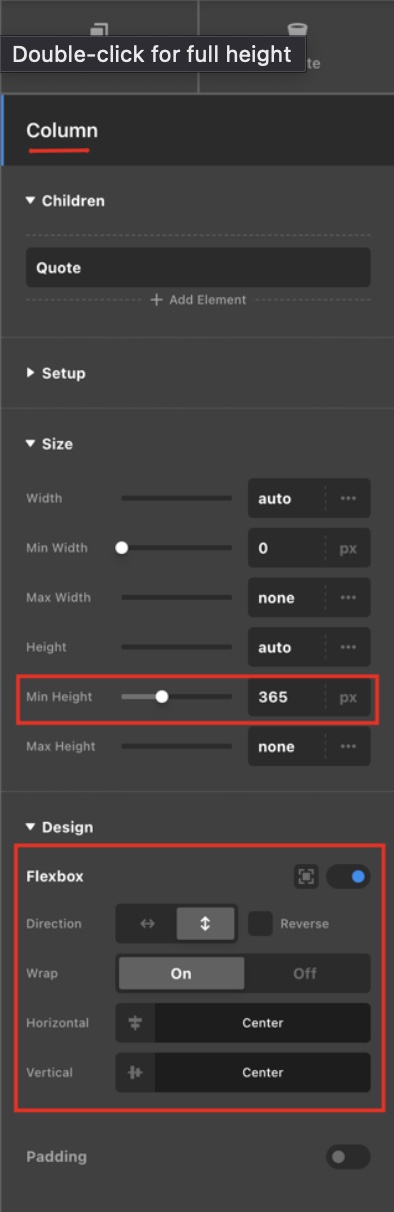
Task: Collapse the Design section
Action: [60, 827]
